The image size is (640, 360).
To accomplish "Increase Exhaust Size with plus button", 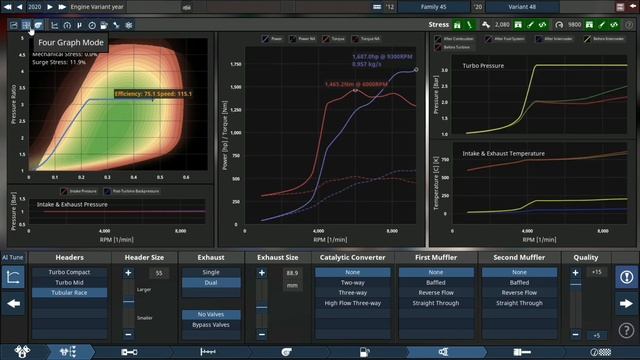I will [x=262, y=273].
